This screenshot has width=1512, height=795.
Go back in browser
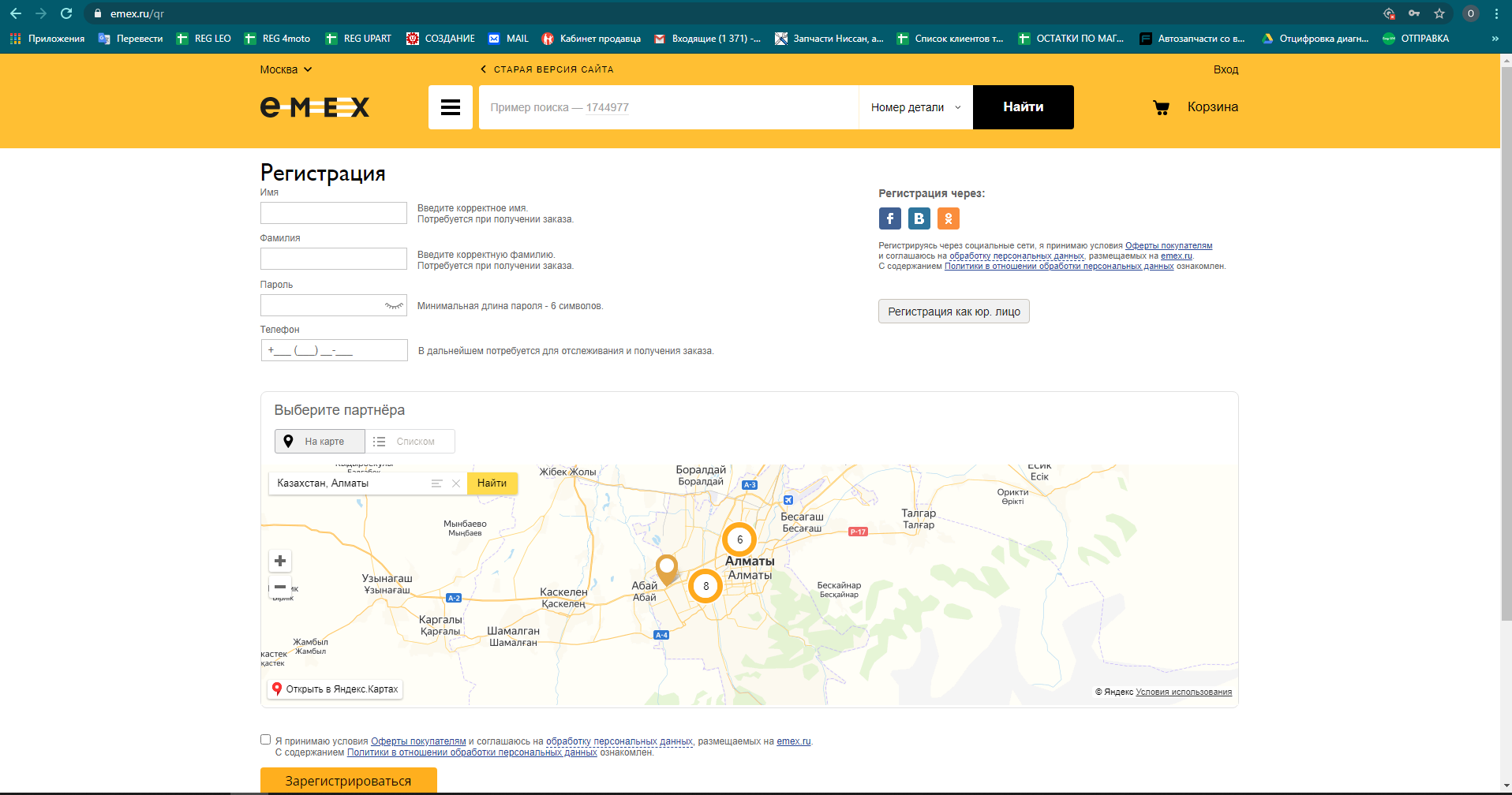coord(16,13)
